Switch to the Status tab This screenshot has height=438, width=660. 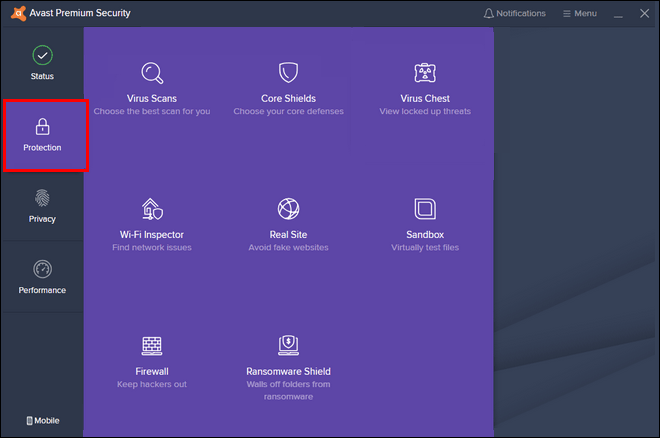(42, 63)
